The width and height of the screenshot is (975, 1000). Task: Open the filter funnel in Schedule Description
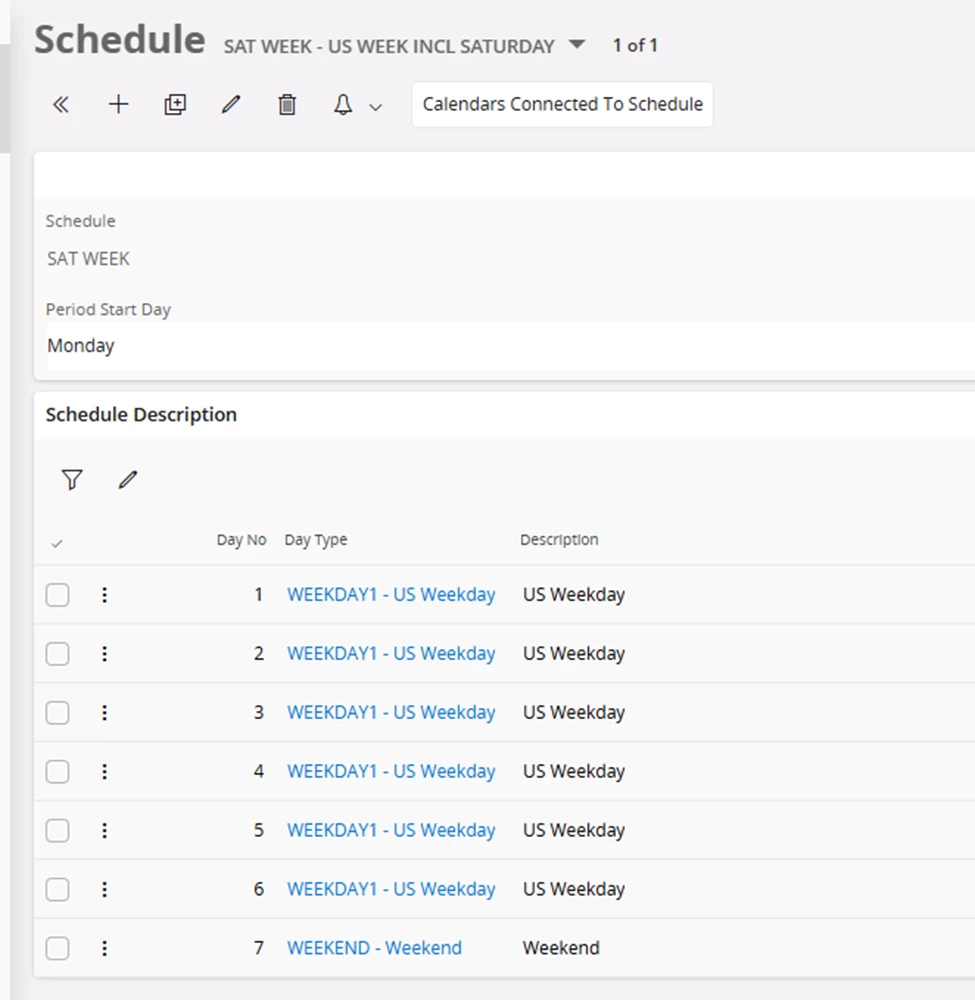click(72, 480)
